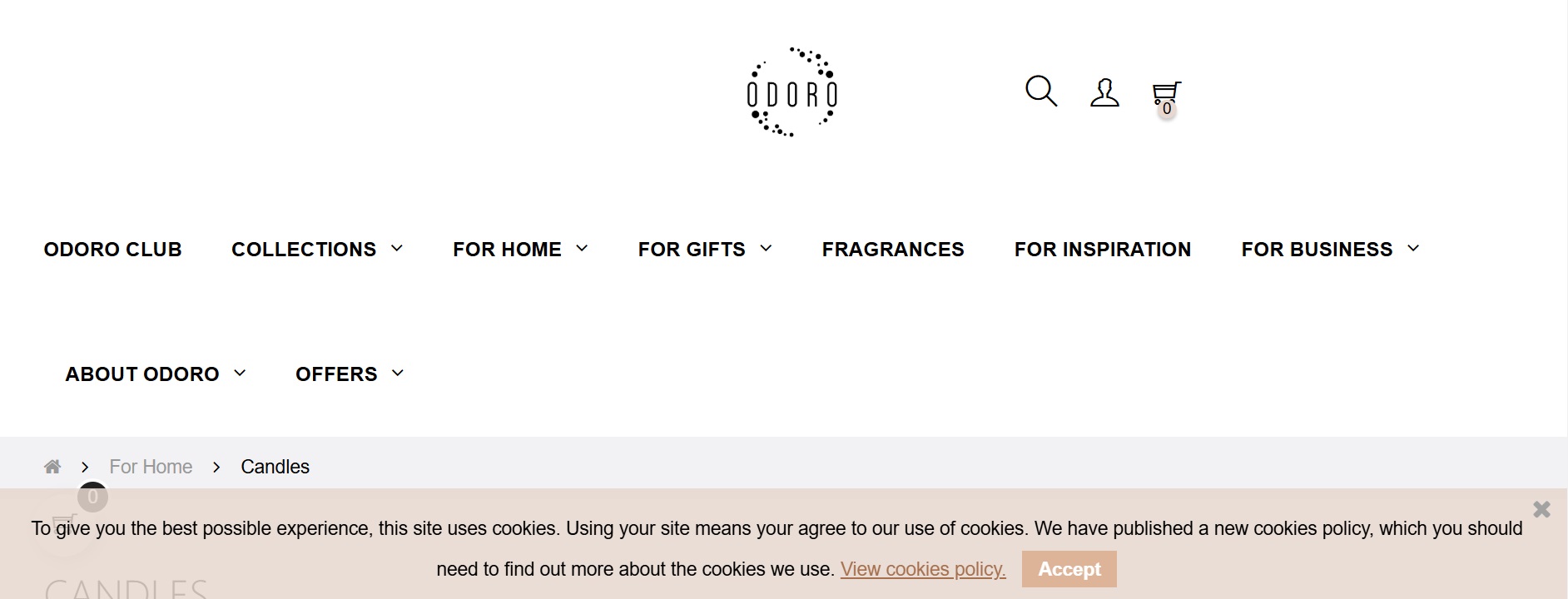Image resolution: width=1568 pixels, height=599 pixels.
Task: Click the home icon in breadcrumb
Action: click(52, 466)
